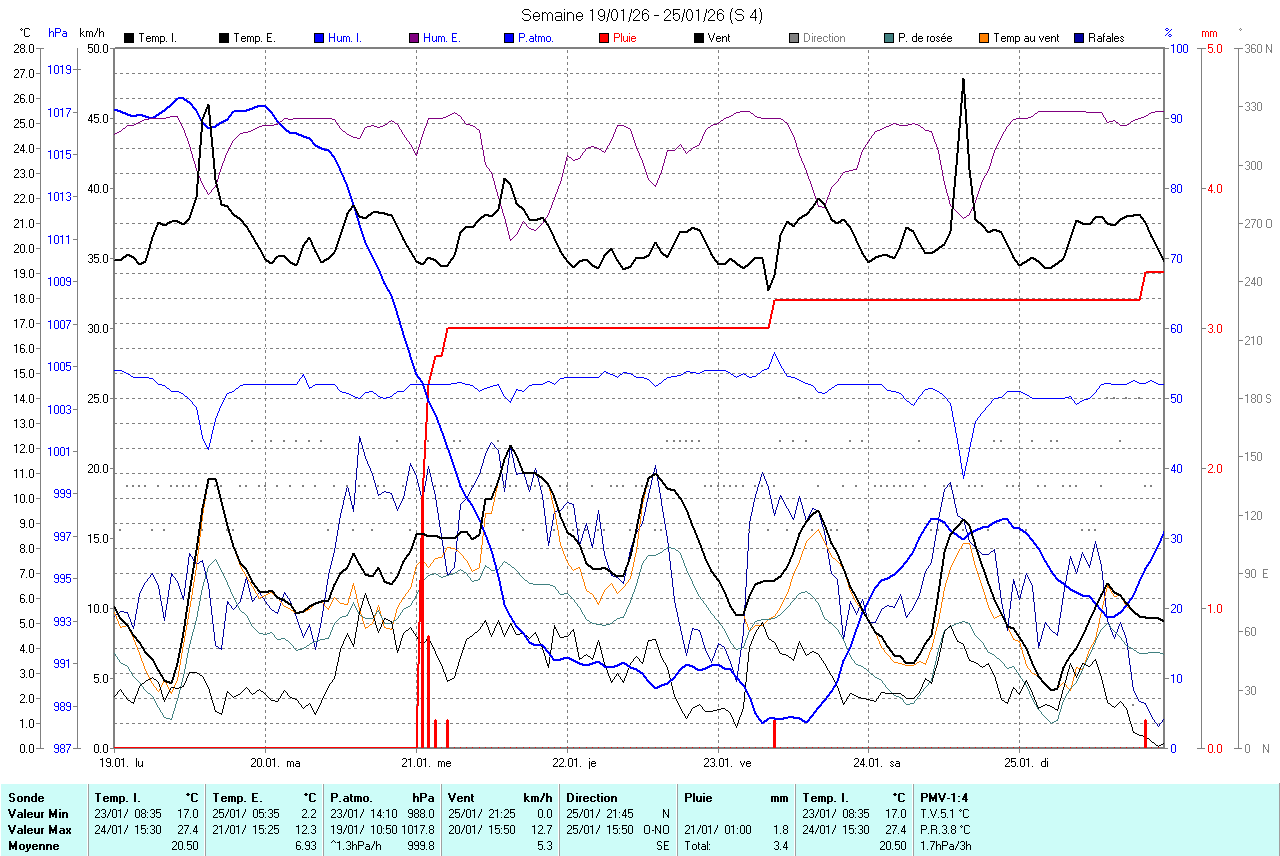
Task: Click the PMV-1:4 header in summary table
Action: 945,798
